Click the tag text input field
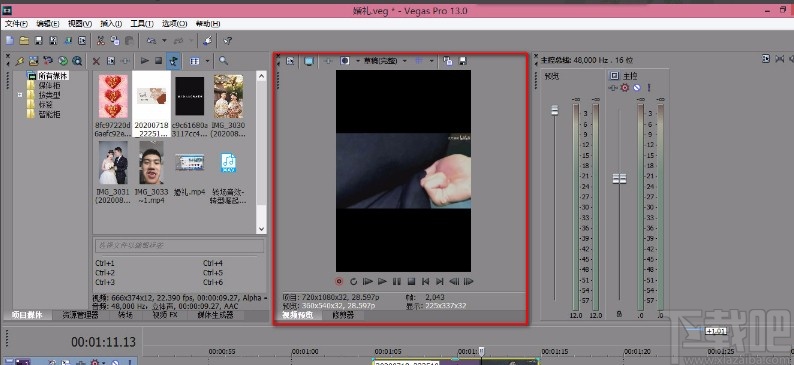794x365 pixels. click(179, 246)
